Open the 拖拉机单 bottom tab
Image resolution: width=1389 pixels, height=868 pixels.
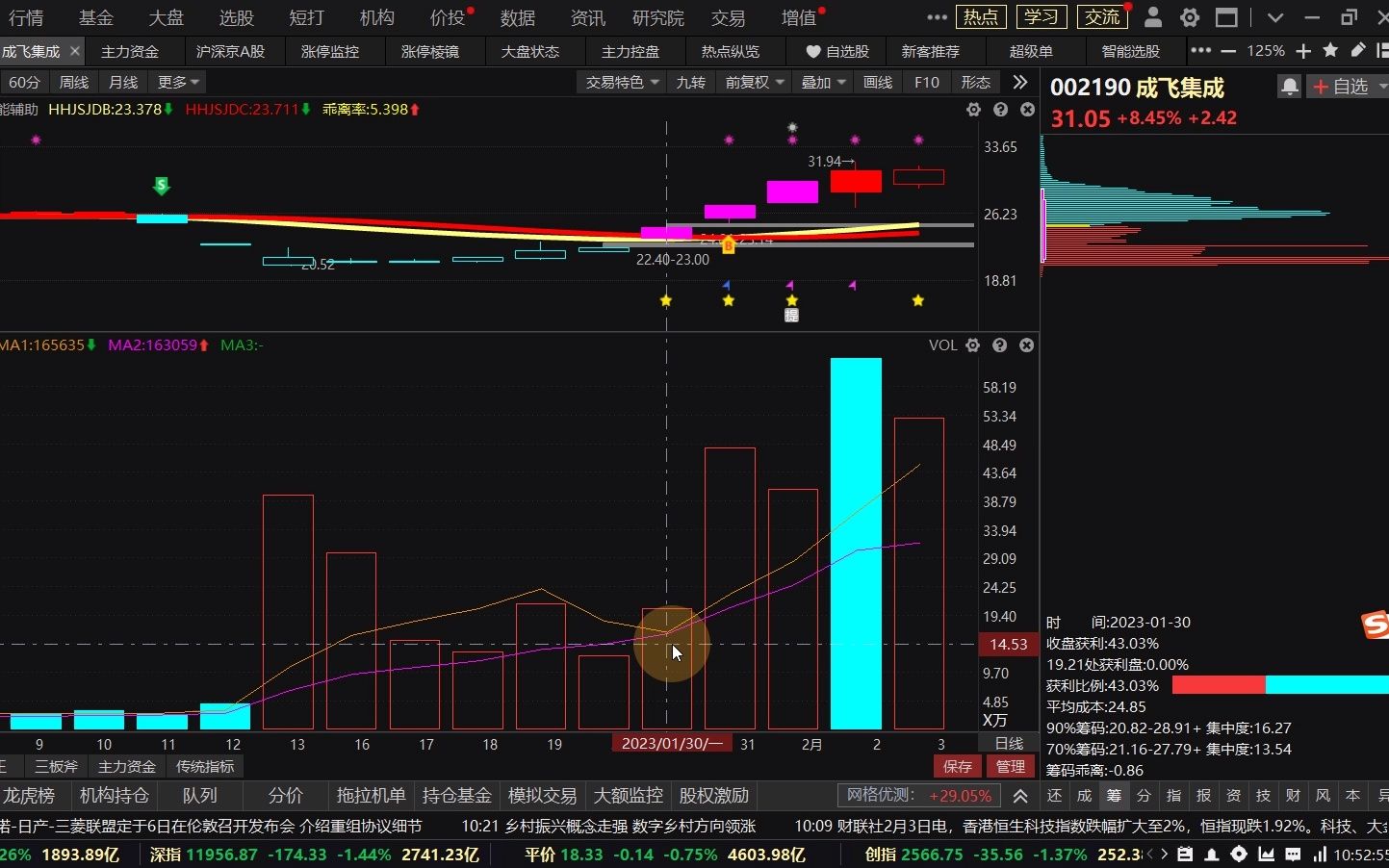(371, 796)
